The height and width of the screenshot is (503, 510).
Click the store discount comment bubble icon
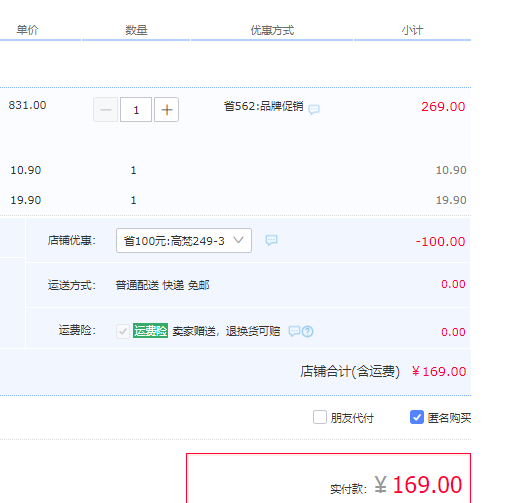pyautogui.click(x=271, y=240)
